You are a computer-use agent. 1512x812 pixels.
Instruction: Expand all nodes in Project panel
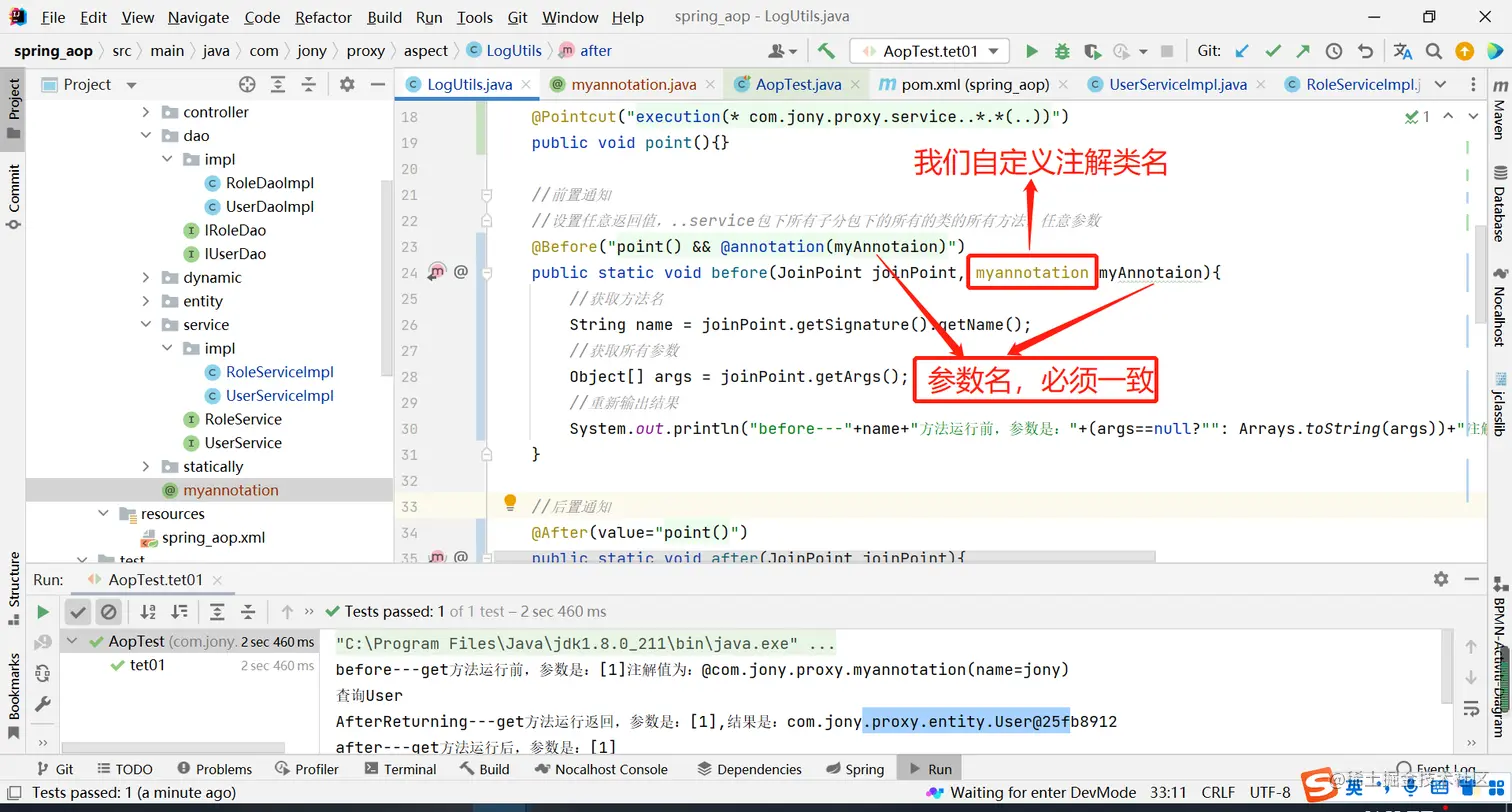[278, 85]
